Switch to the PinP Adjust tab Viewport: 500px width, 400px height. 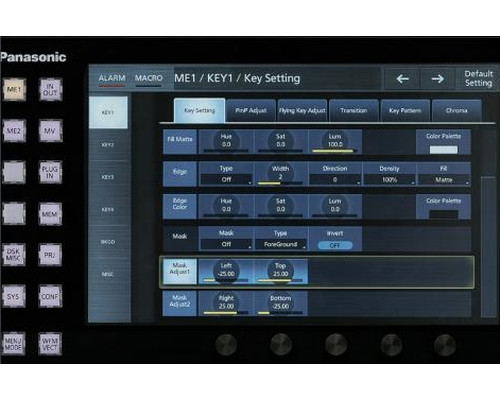[251, 110]
